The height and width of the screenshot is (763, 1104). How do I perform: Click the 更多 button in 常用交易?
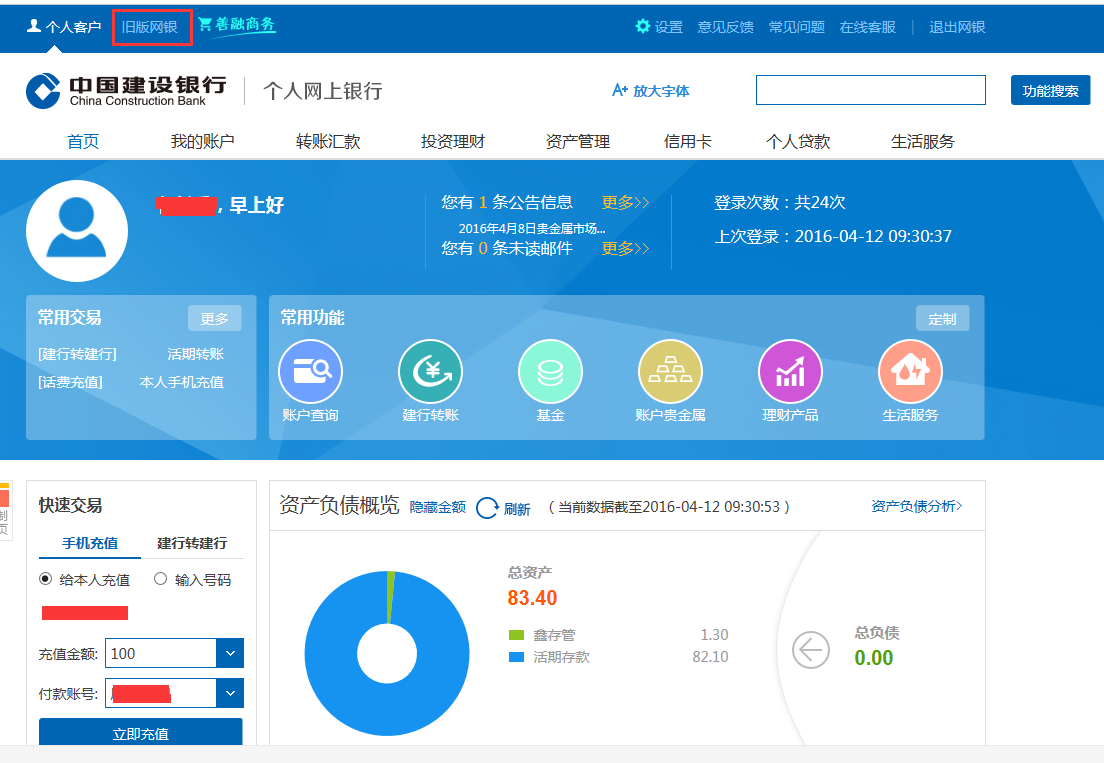[x=214, y=318]
